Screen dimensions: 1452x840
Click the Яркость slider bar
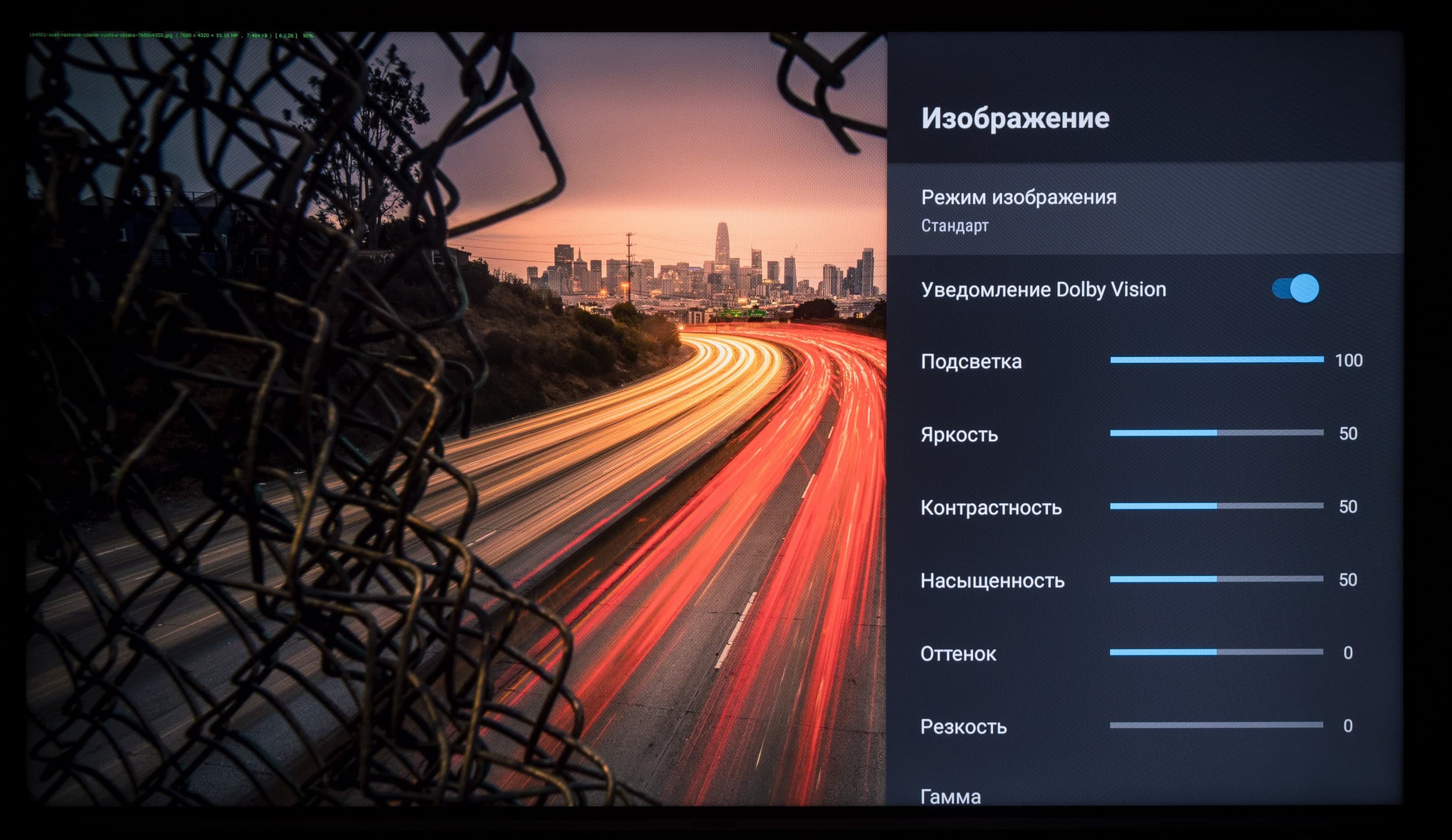pos(1216,433)
